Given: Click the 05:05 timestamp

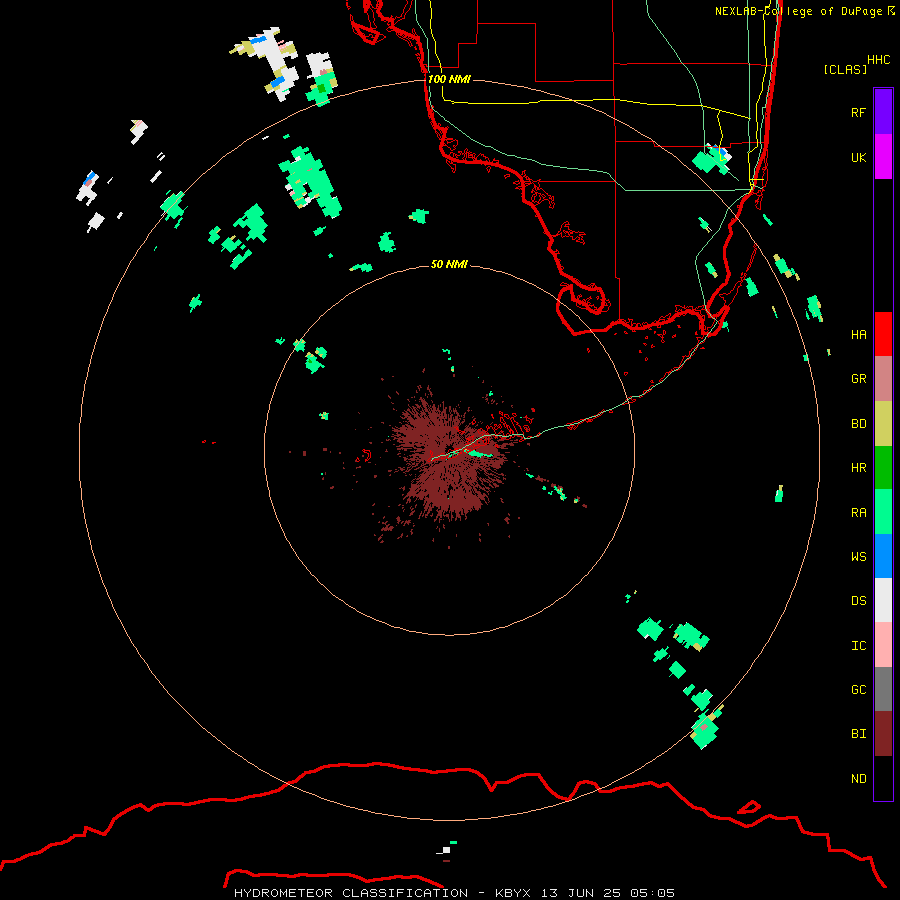Looking at the screenshot, I should click(652, 893).
